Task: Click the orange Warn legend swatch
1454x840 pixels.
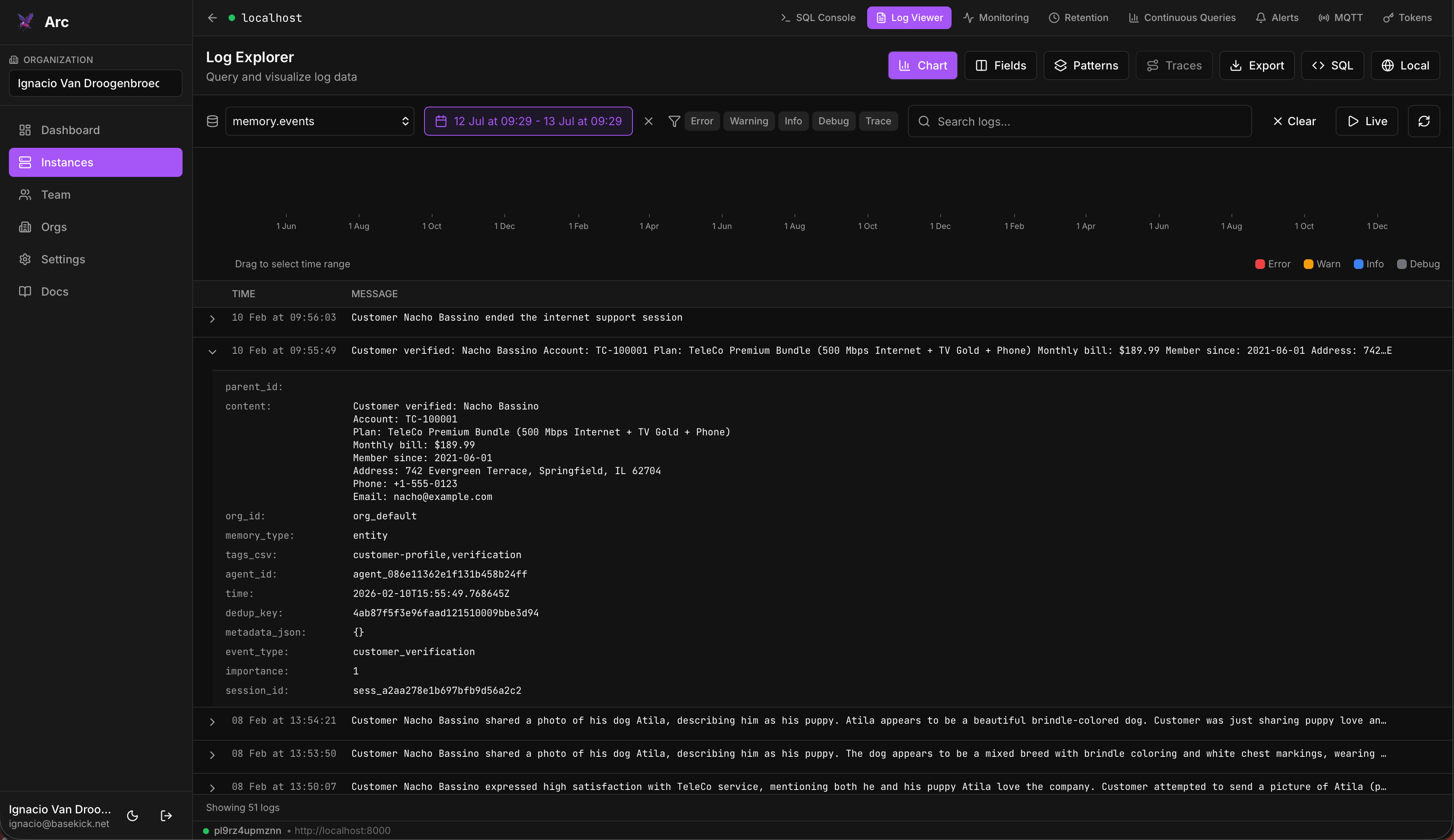Action: [x=1308, y=264]
